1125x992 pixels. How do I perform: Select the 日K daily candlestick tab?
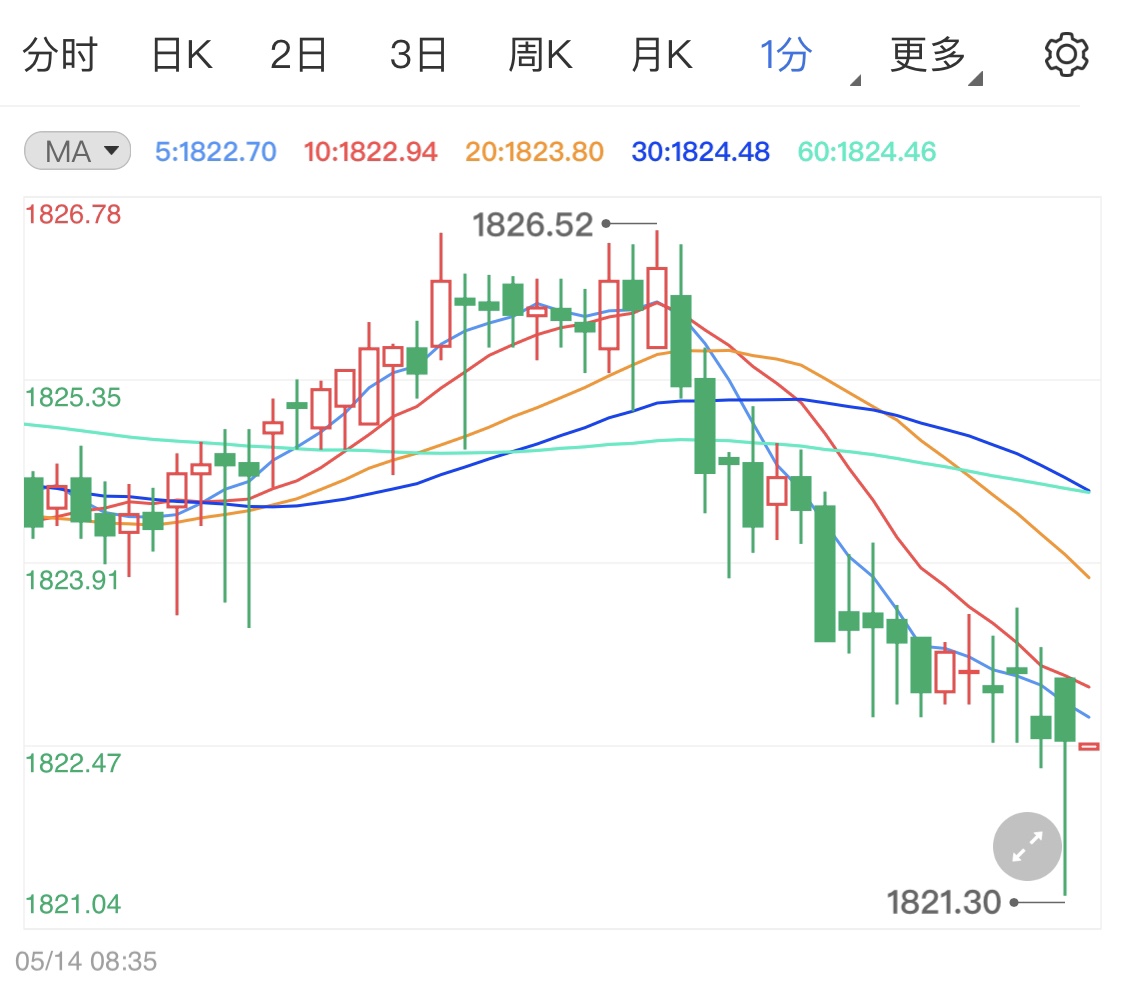click(x=182, y=55)
